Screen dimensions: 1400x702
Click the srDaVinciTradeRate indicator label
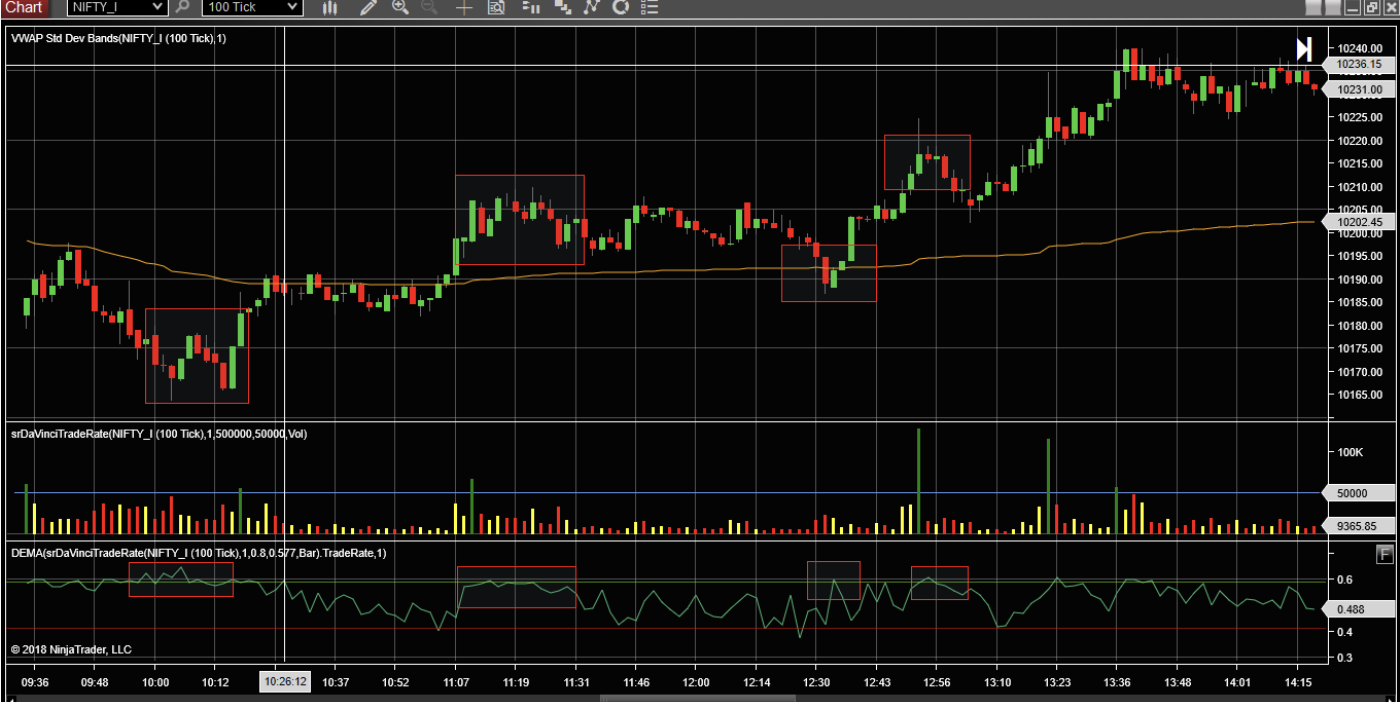click(x=159, y=434)
